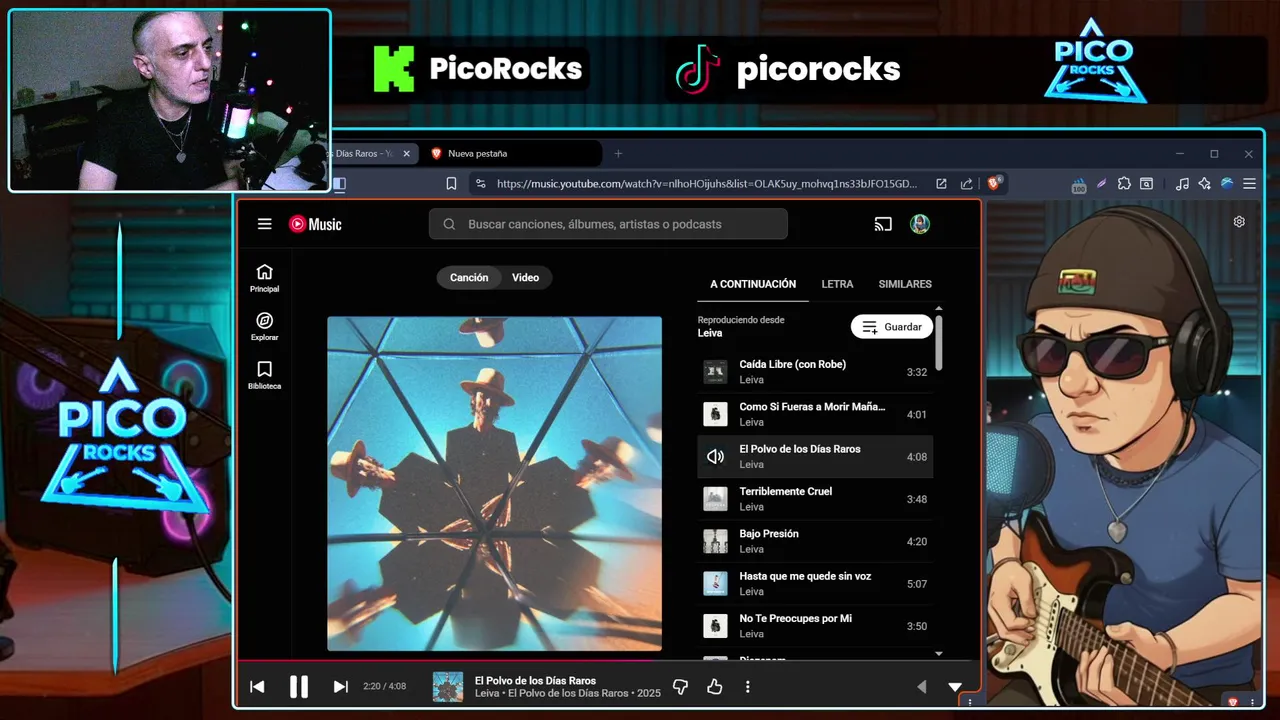
Task: Click the media control music note icon
Action: tap(1182, 184)
